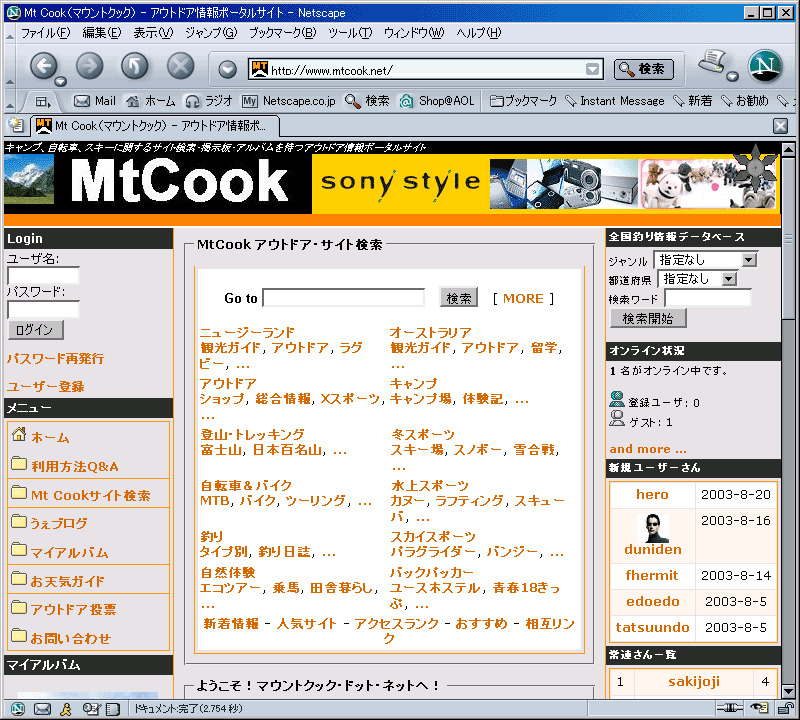Open the 編集(E) menu
800x720 pixels.
pos(102,33)
